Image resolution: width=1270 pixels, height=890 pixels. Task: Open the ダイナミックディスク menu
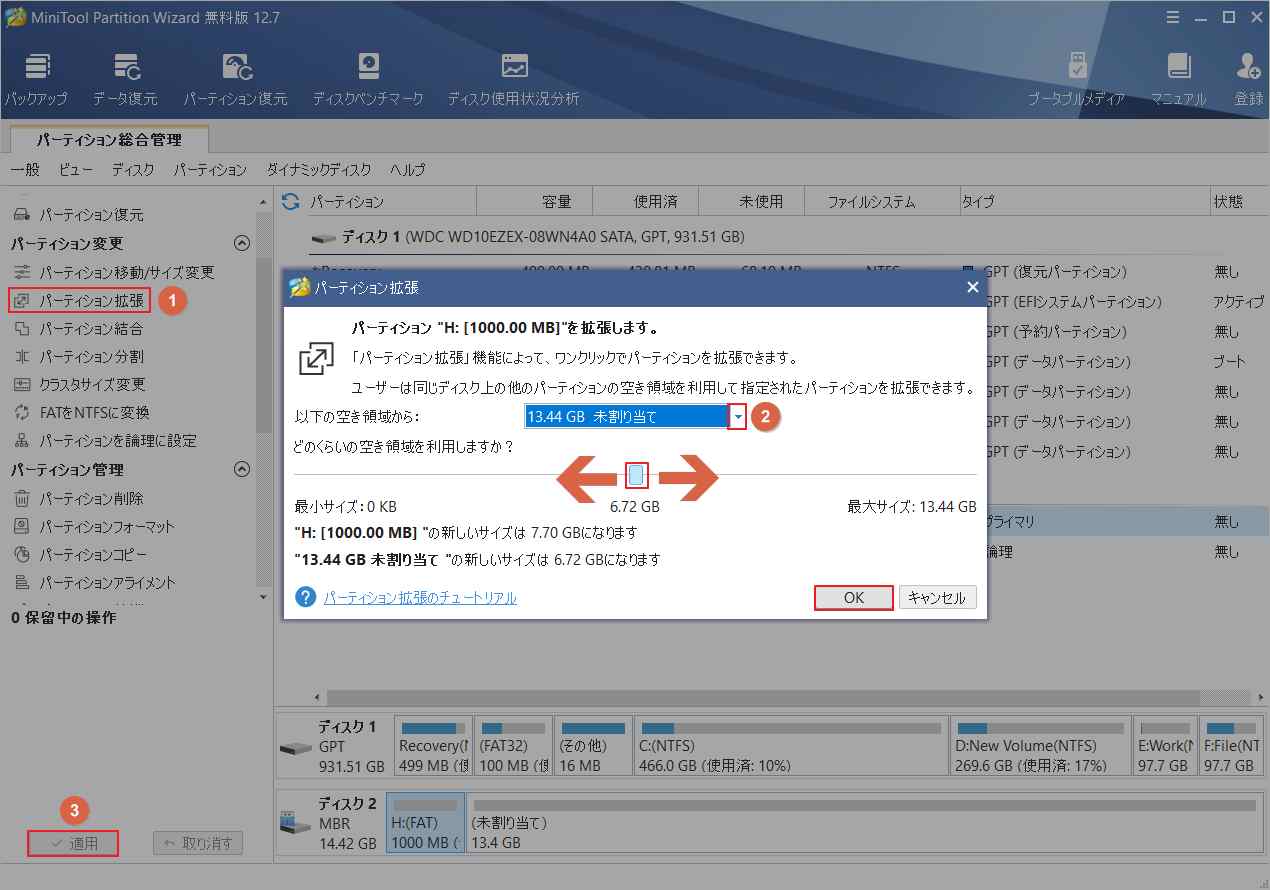click(x=318, y=170)
